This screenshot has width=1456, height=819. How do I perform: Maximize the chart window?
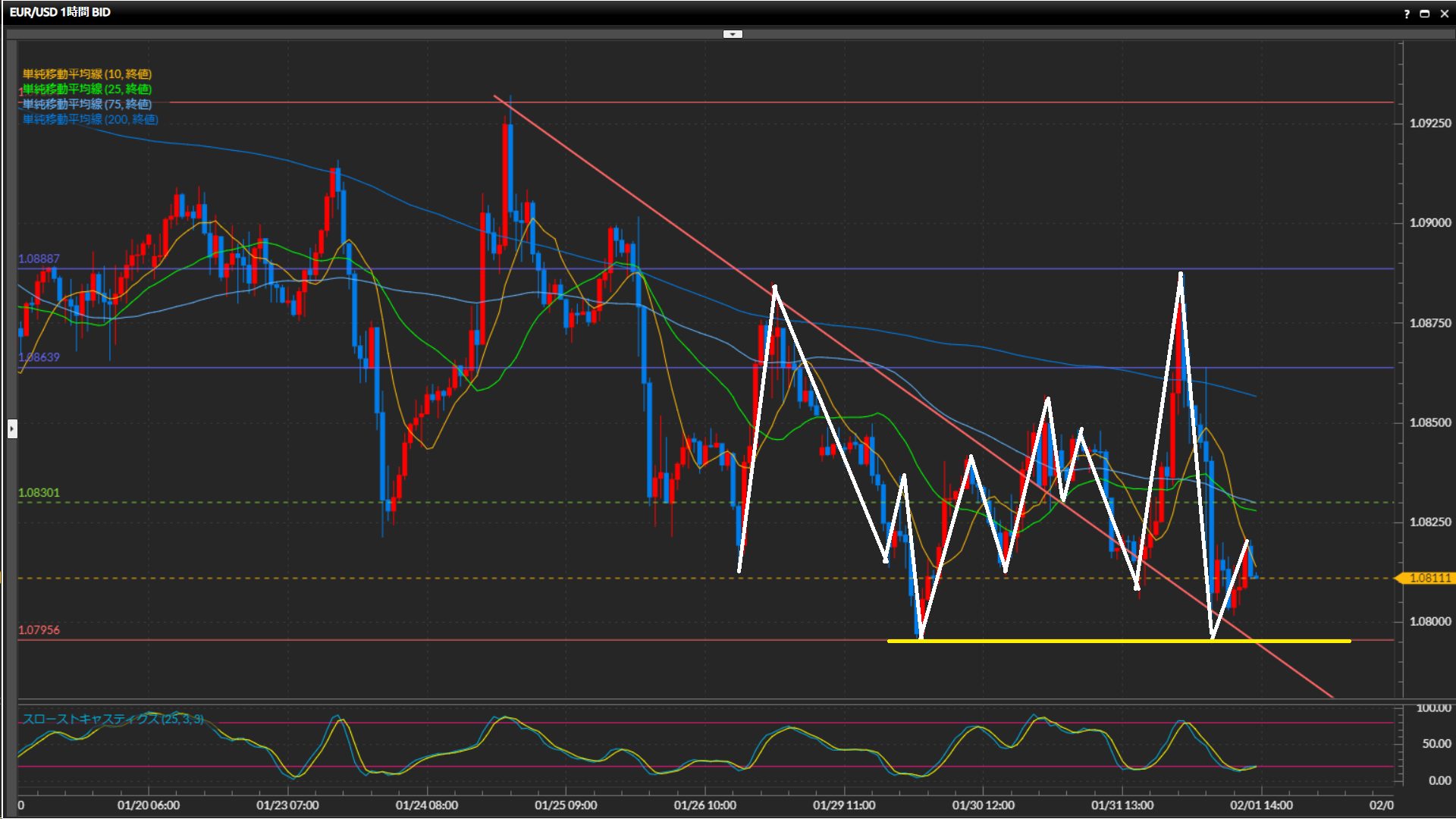1425,13
